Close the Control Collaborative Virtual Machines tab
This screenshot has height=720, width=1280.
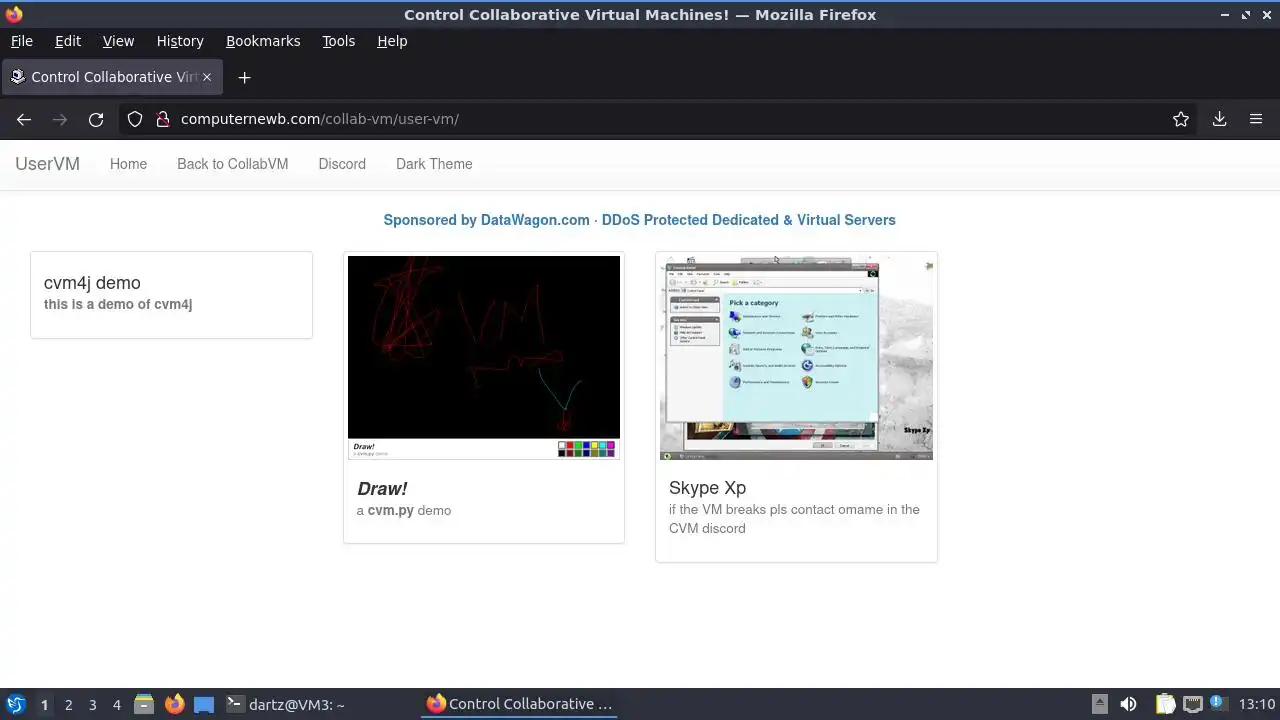pos(207,77)
